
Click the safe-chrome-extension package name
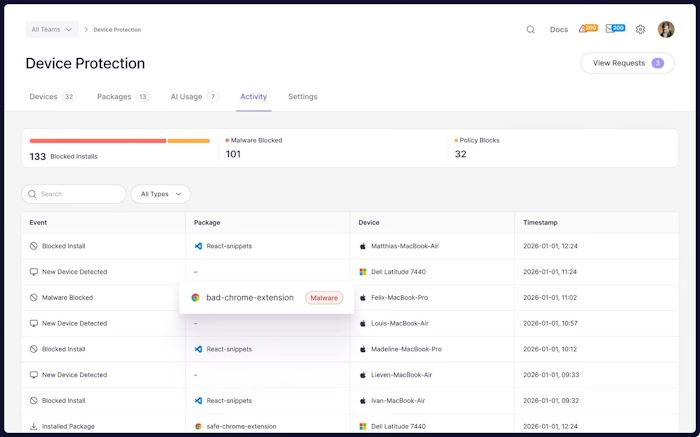242,426
